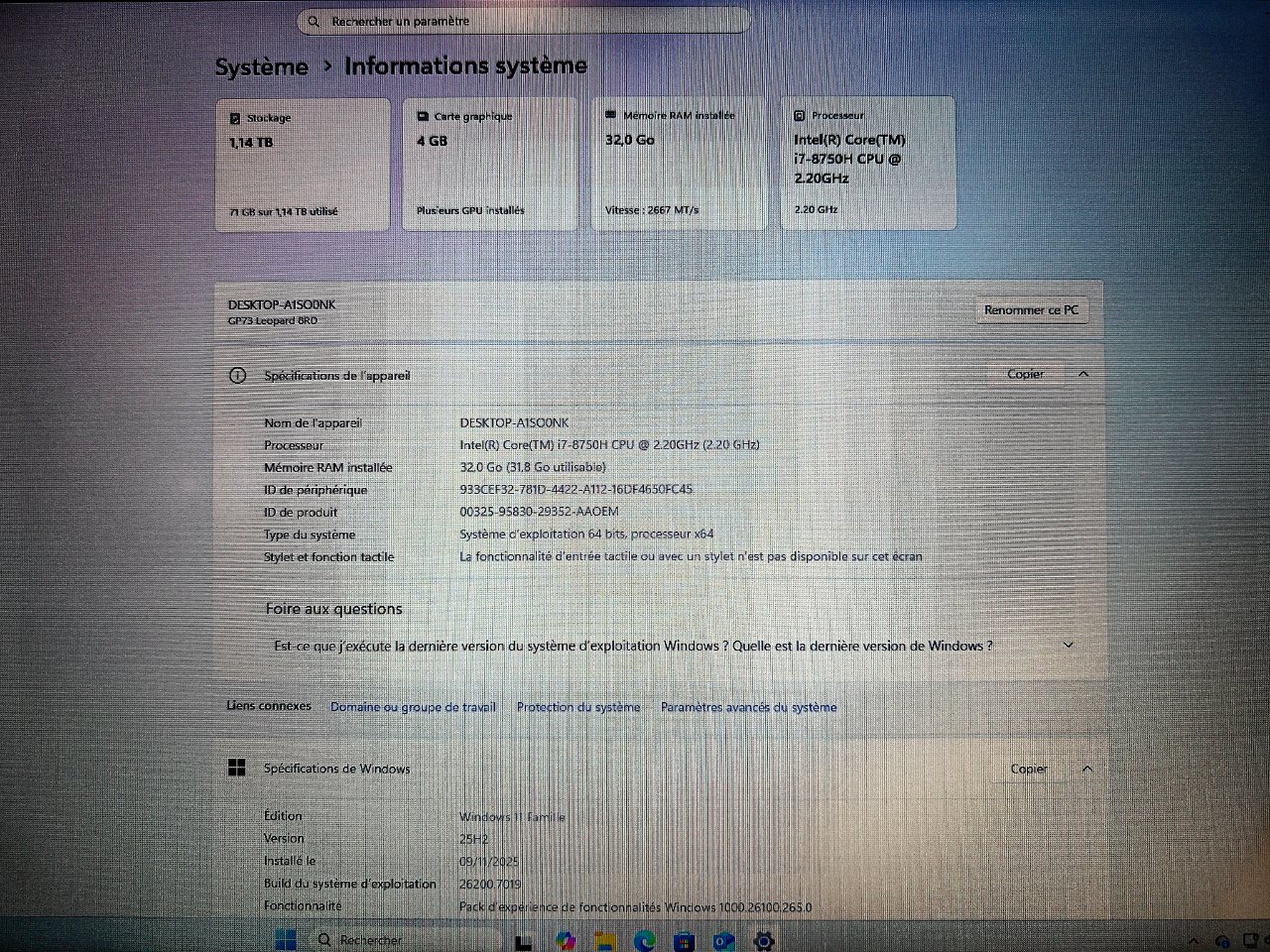1270x952 pixels.
Task: Open File Explorer from the taskbar
Action: pyautogui.click(x=605, y=939)
